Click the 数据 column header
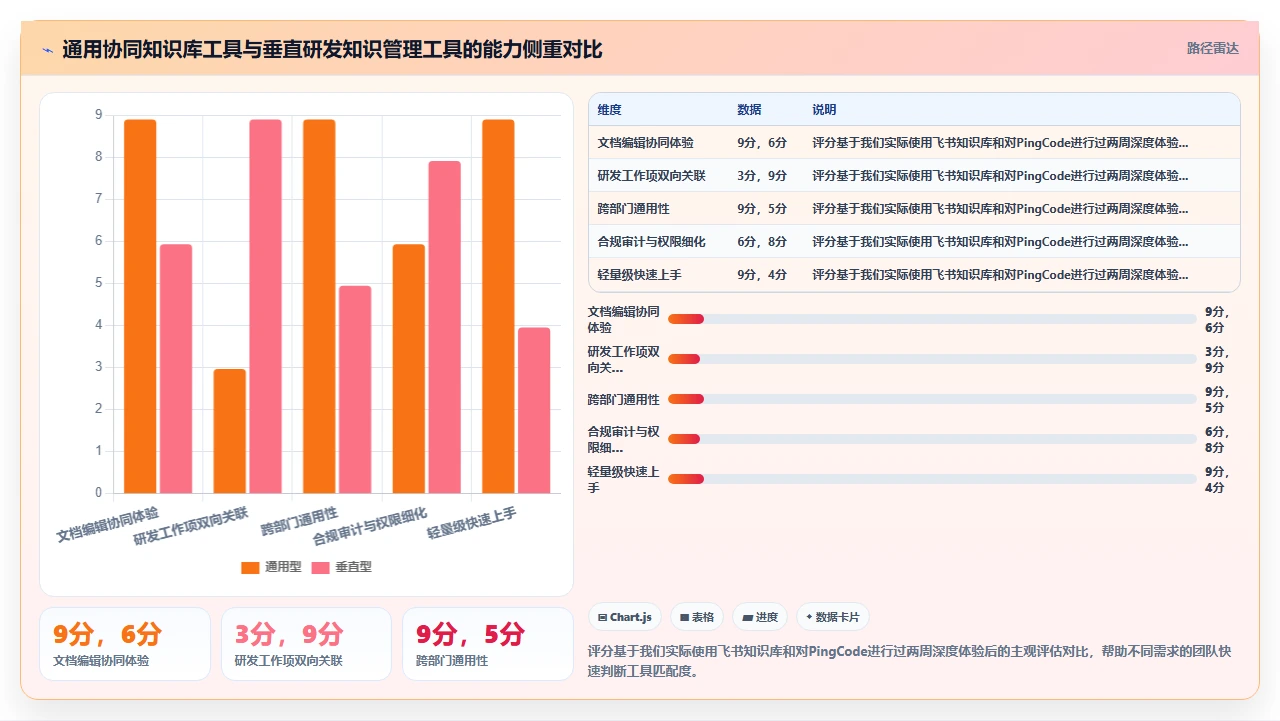This screenshot has width=1280, height=721. (x=749, y=110)
